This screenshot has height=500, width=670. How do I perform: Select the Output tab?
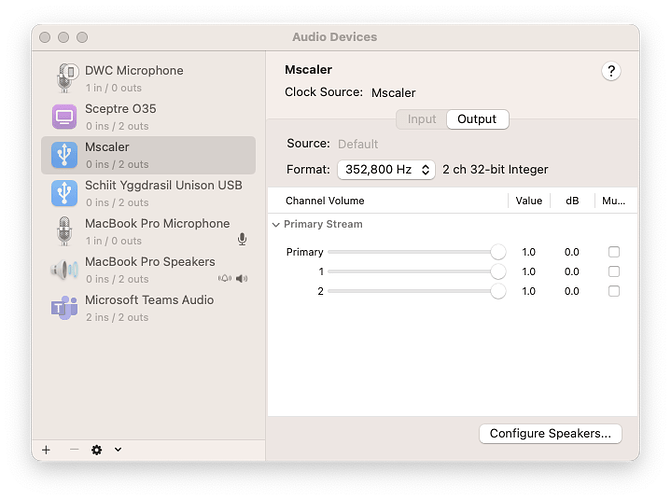tap(477, 119)
